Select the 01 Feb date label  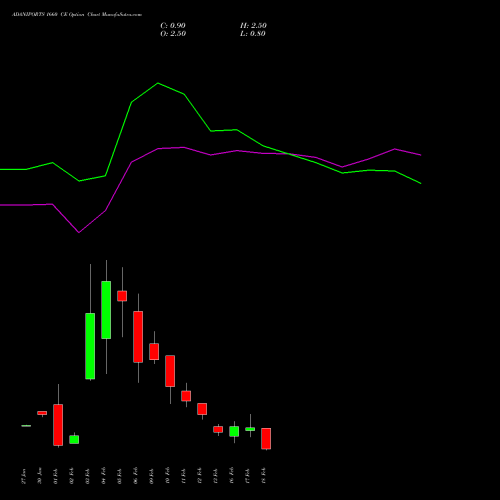tap(55, 476)
